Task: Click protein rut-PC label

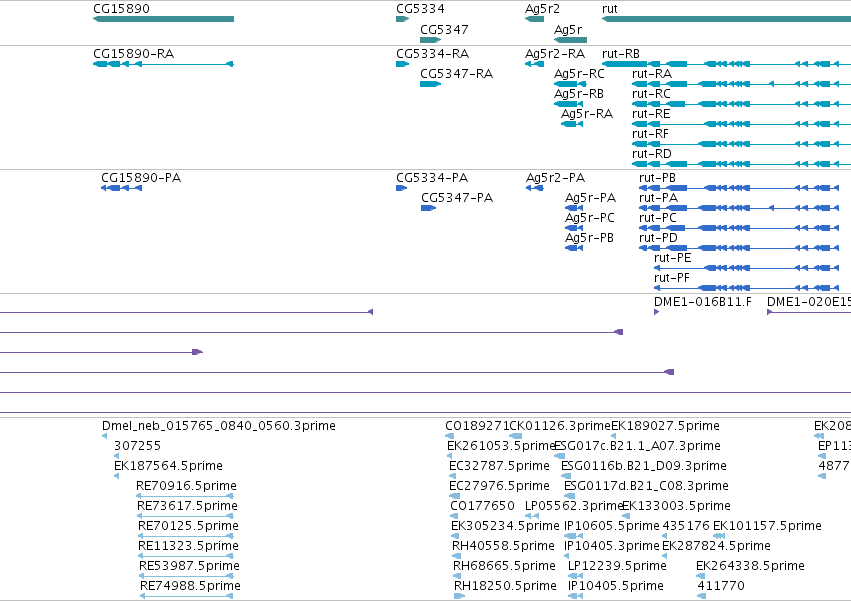Action: click(x=658, y=218)
